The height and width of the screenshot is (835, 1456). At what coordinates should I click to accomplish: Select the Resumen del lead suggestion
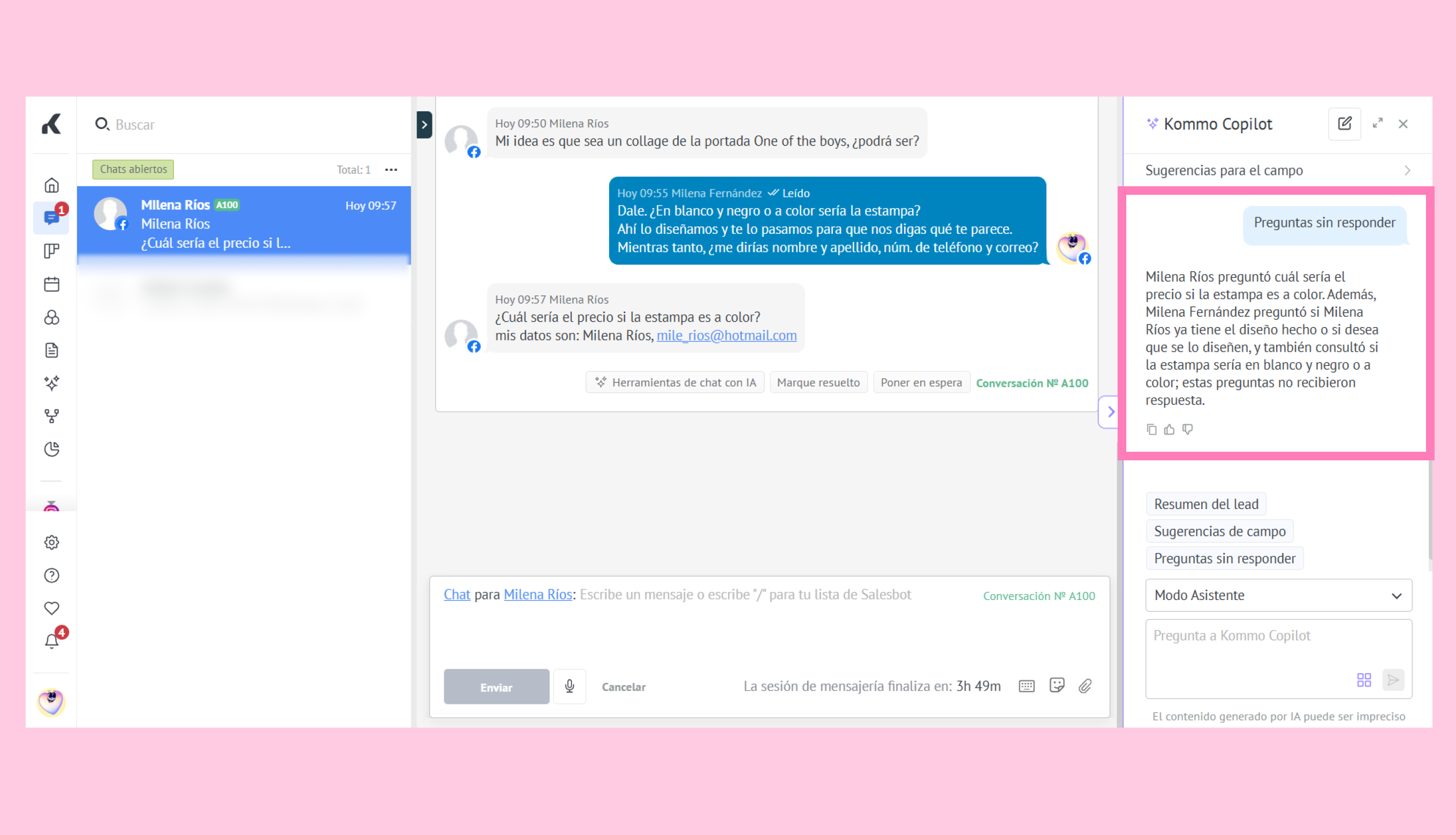[1206, 504]
